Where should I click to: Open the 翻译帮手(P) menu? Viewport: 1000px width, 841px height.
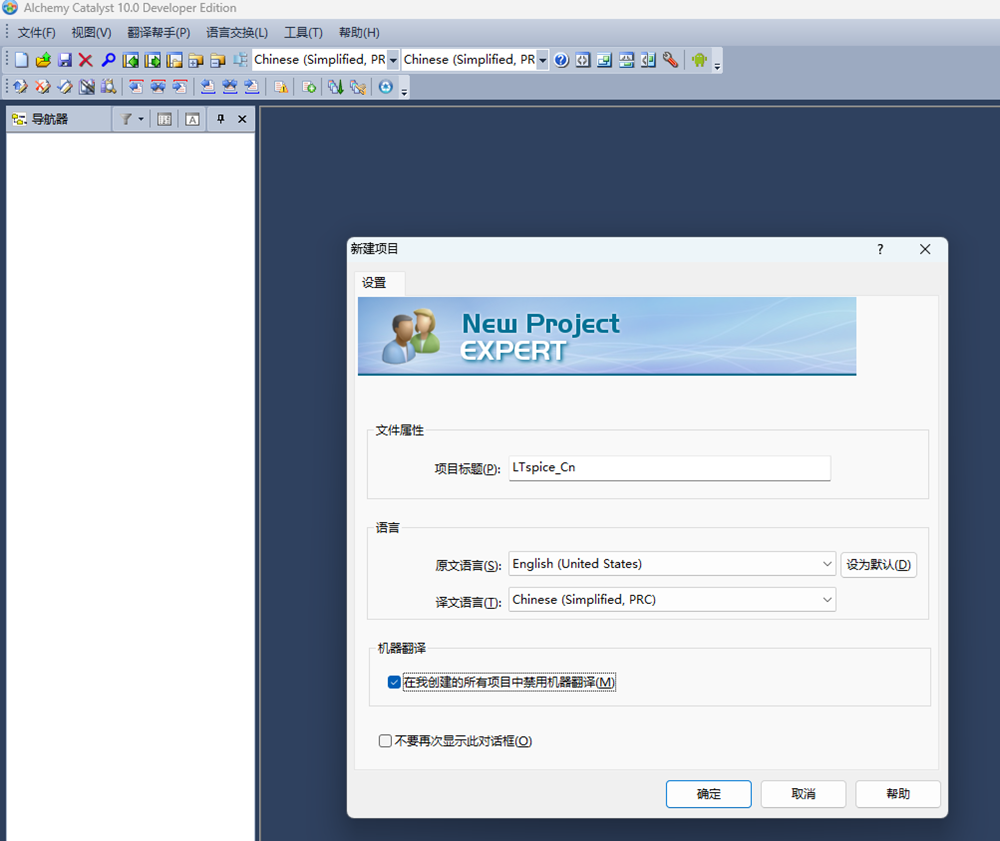pos(159,33)
